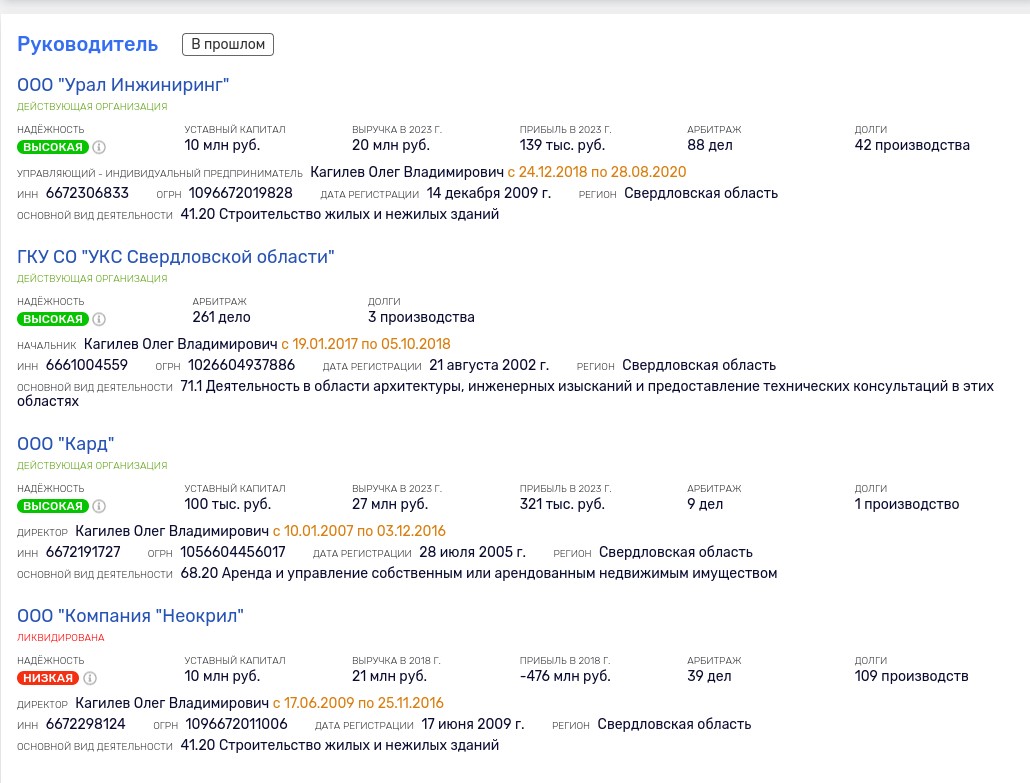The height and width of the screenshot is (783, 1030).
Task: Open the ООО "Урал Инжиниринг" company link
Action: [123, 85]
